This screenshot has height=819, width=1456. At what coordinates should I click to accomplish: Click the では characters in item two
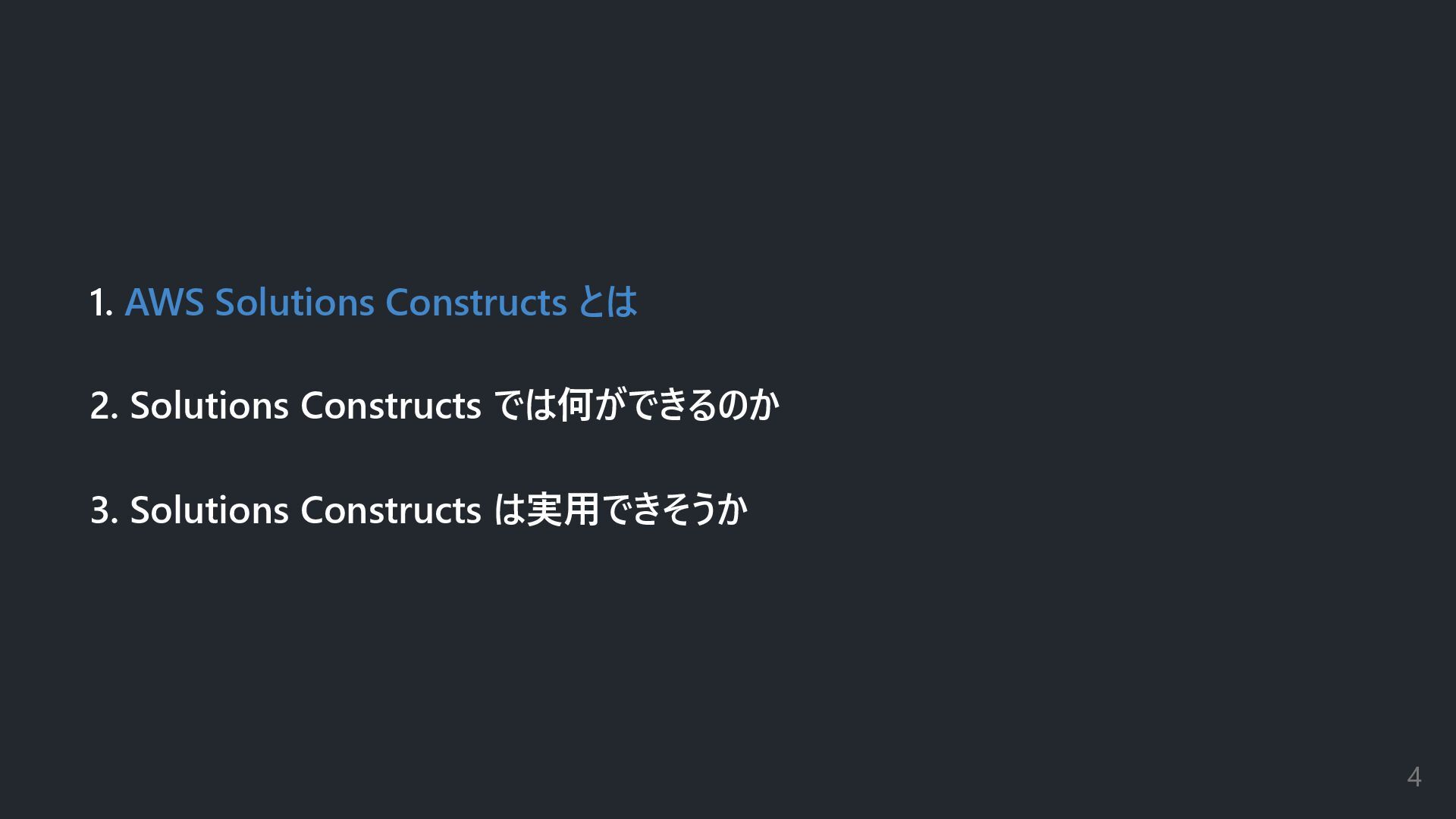click(525, 405)
